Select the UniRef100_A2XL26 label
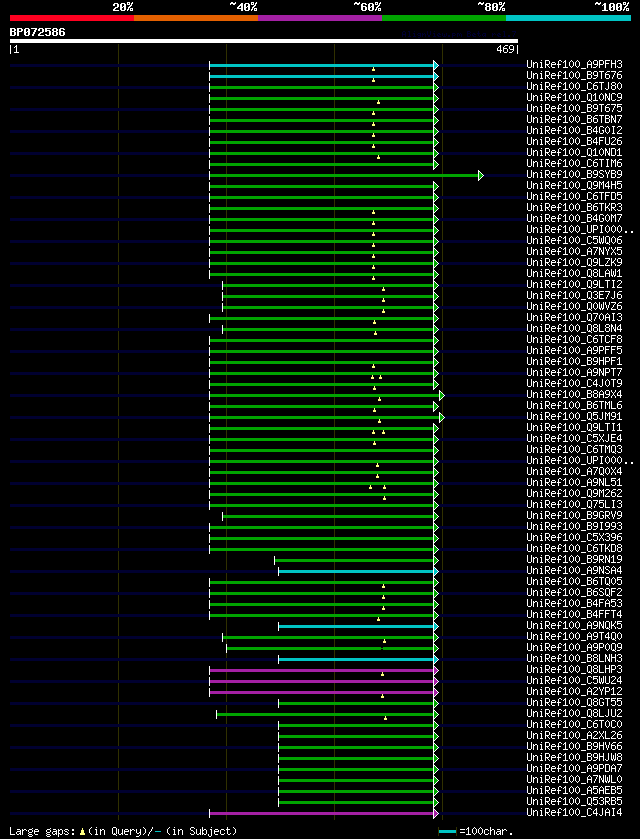The image size is (640, 839). pos(574,735)
